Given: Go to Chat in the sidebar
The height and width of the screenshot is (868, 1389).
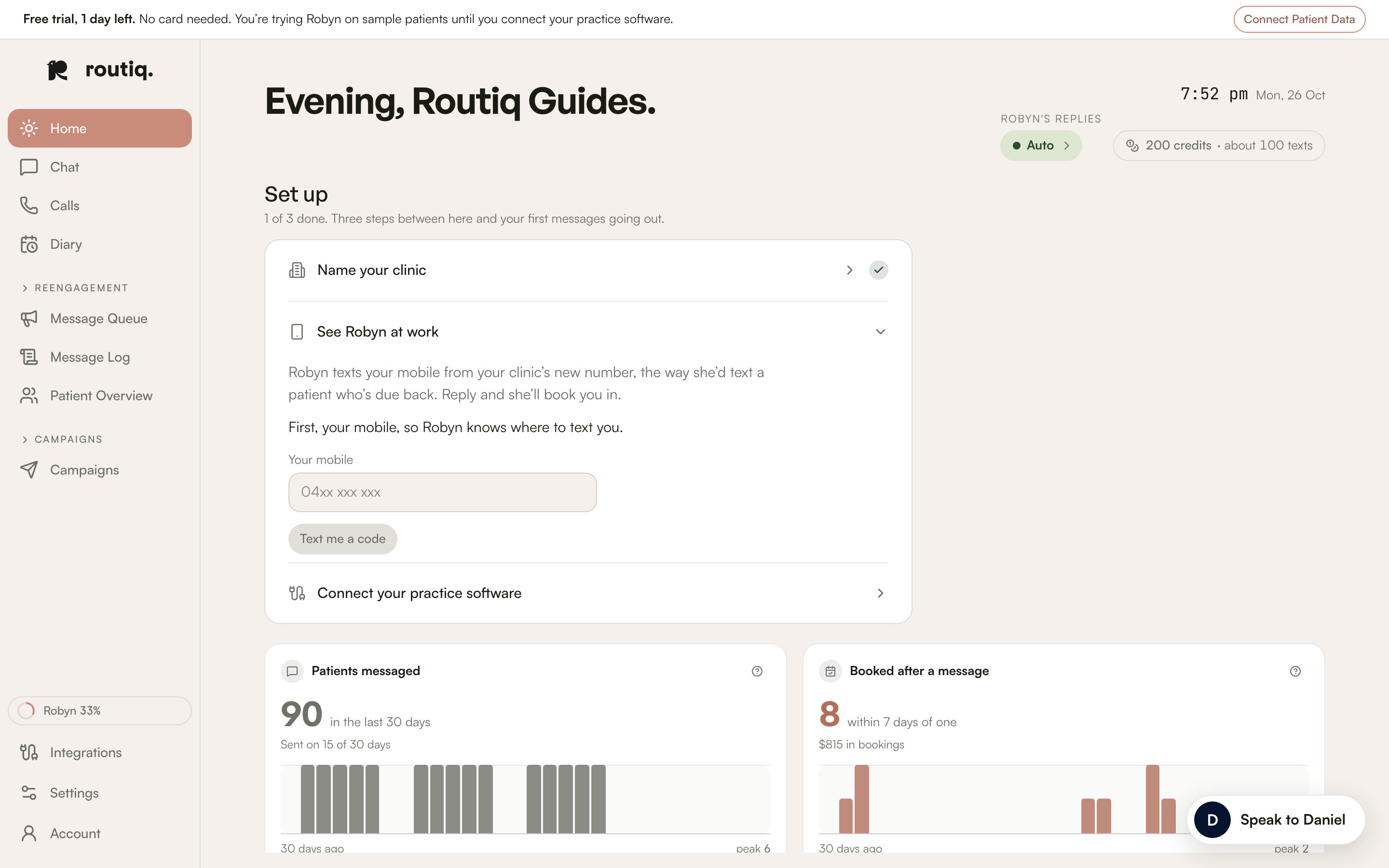Looking at the screenshot, I should (99, 167).
